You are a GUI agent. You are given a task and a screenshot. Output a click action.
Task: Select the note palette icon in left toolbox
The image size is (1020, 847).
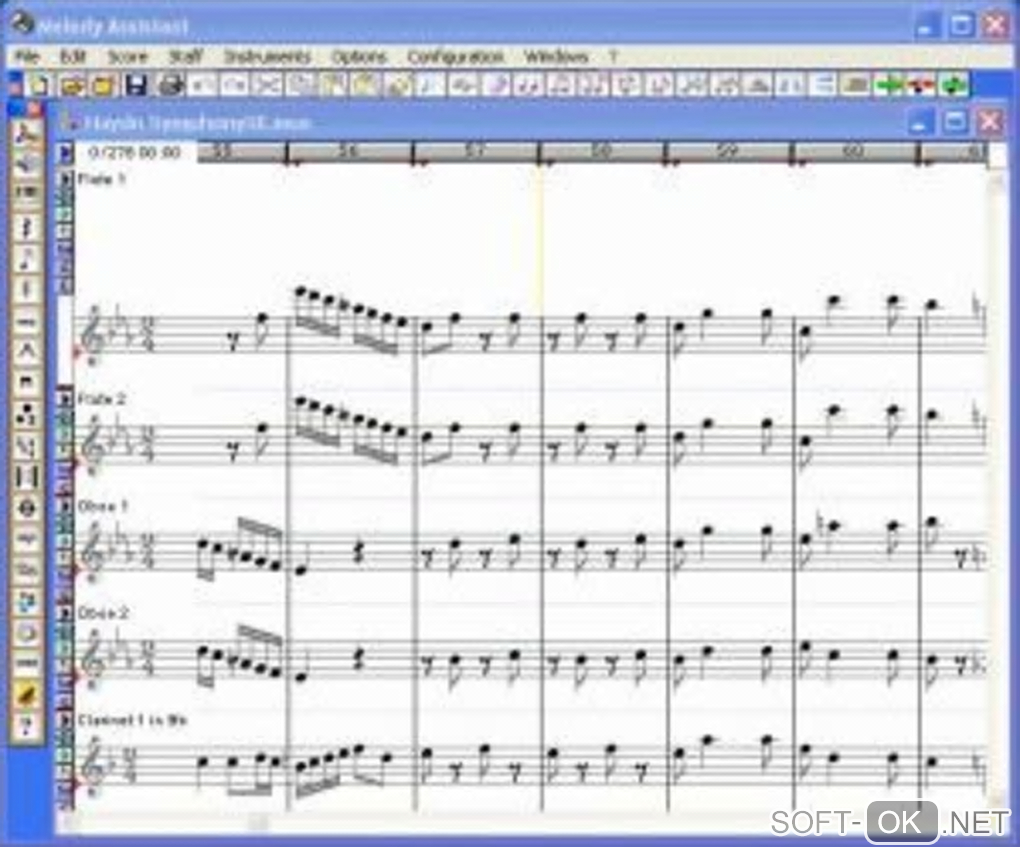27,258
